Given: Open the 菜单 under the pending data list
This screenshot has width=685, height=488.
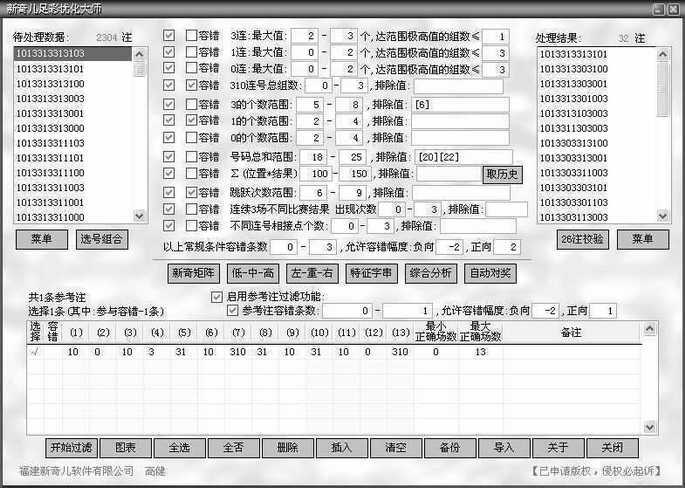Looking at the screenshot, I should pyautogui.click(x=42, y=239).
